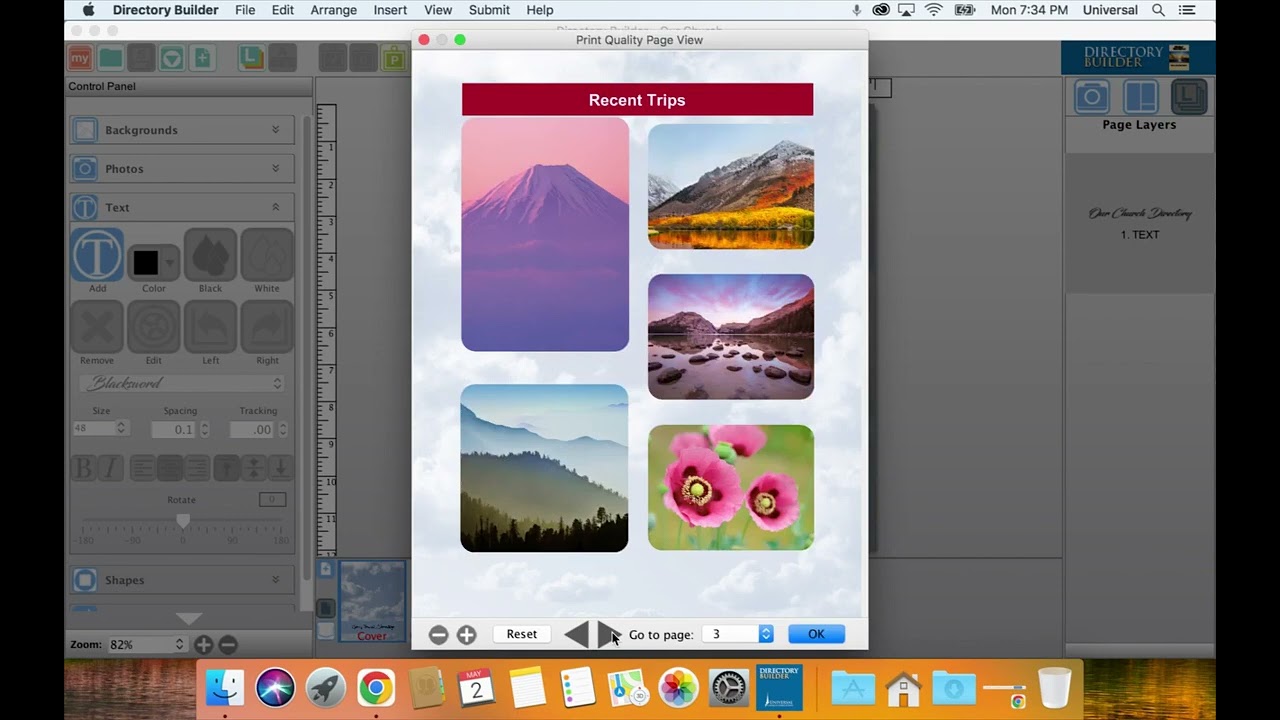Viewport: 1280px width, 720px height.
Task: Click the Backgrounds section icon
Action: [85, 130]
